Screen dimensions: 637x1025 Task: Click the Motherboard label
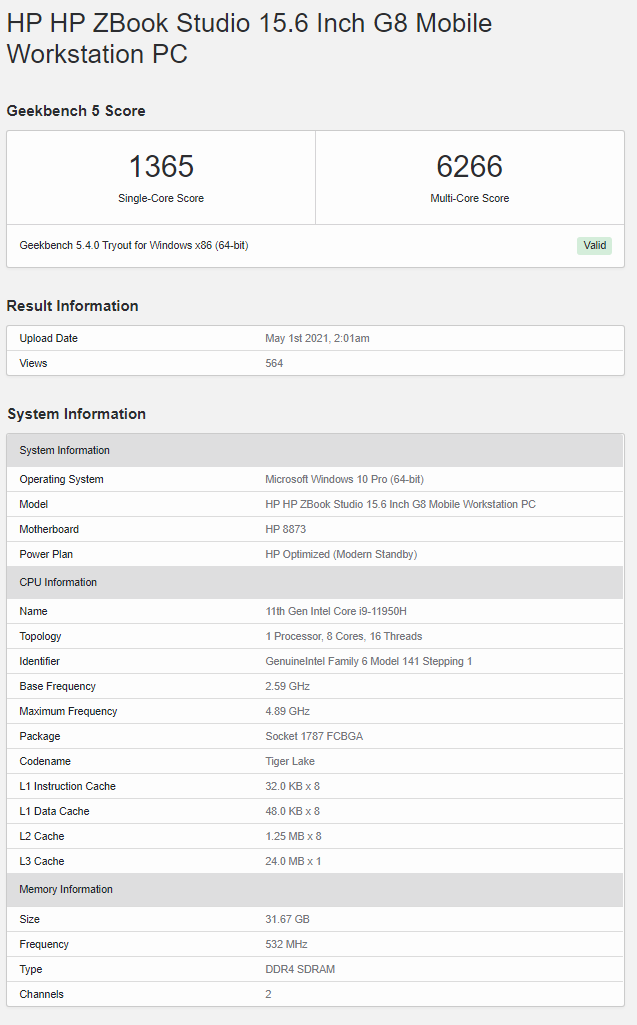click(x=49, y=529)
